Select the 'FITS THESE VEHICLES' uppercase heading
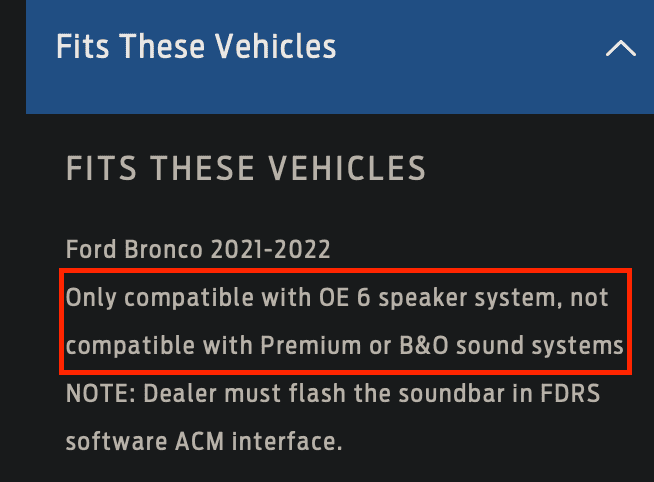This screenshot has height=482, width=654. pyautogui.click(x=246, y=168)
